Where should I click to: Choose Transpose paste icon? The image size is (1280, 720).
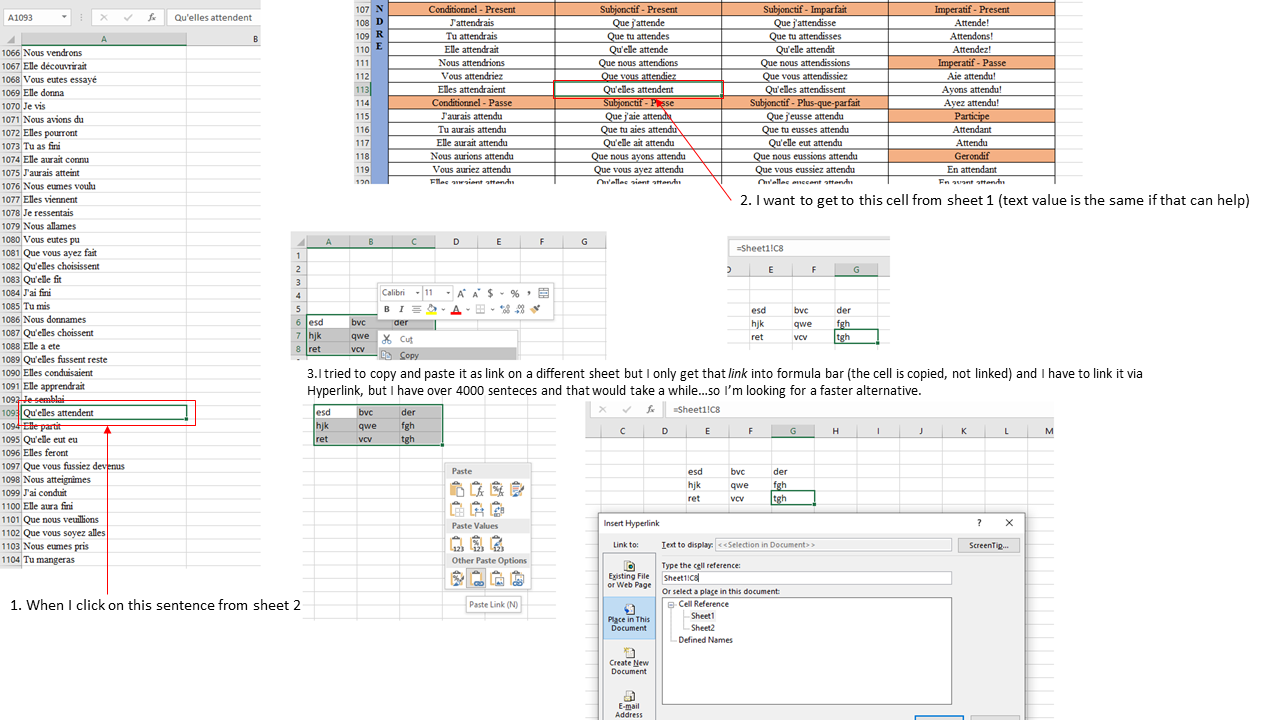pos(497,510)
